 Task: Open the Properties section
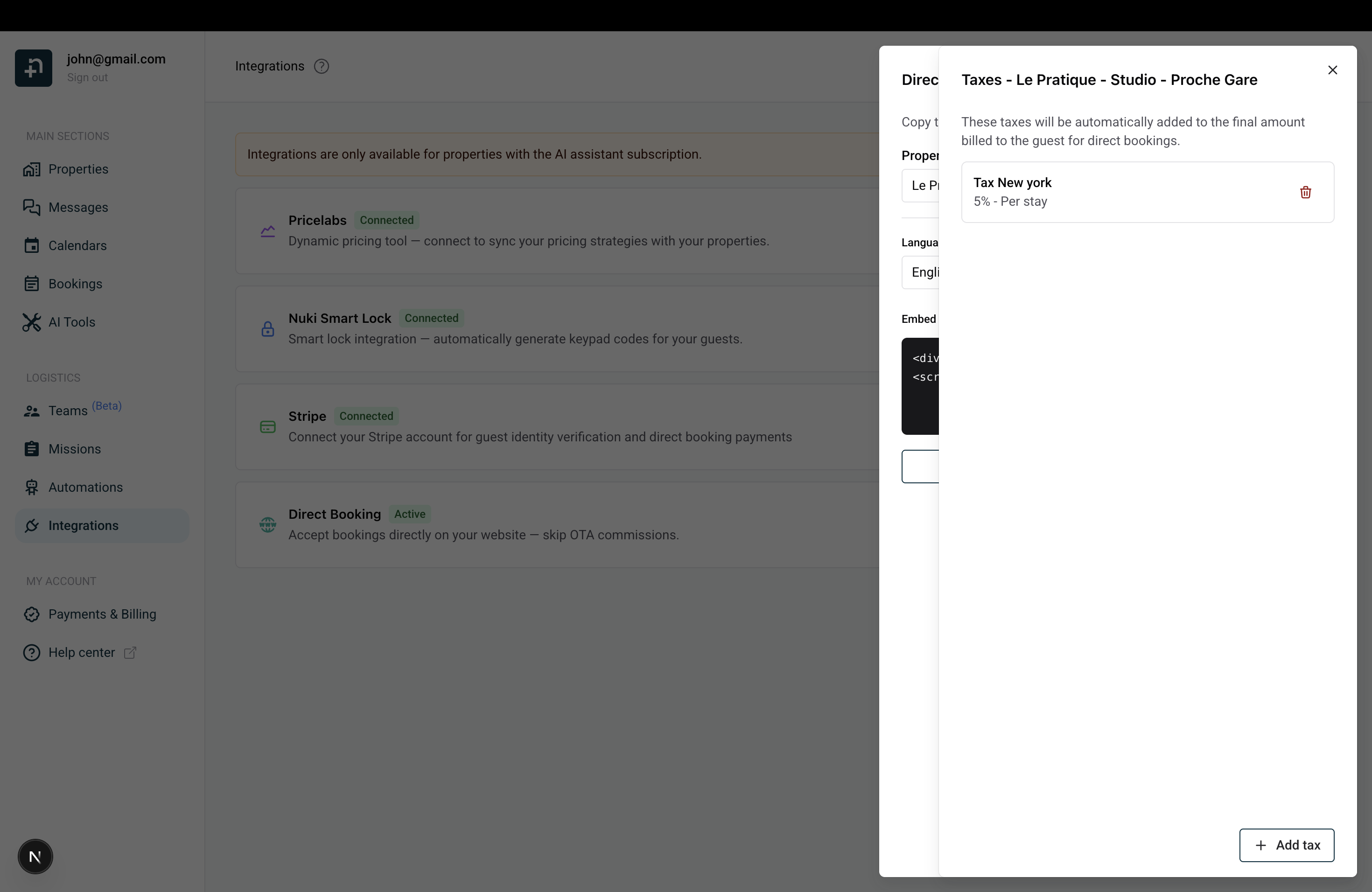tap(102, 169)
